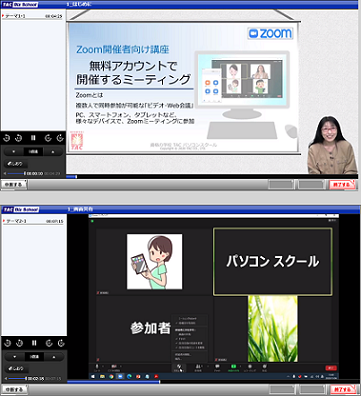The height and width of the screenshot is (396, 361).
Task: Open video options caret beside camera
Action: pos(121,366)
